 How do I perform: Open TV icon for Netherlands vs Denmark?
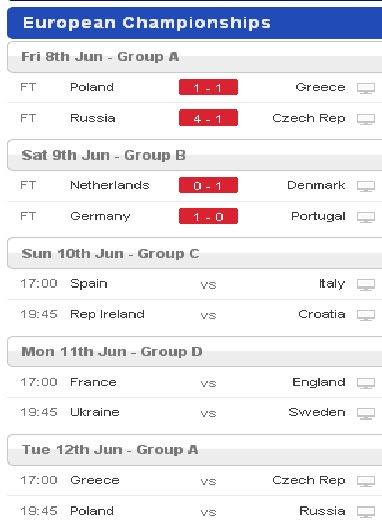[x=366, y=186]
